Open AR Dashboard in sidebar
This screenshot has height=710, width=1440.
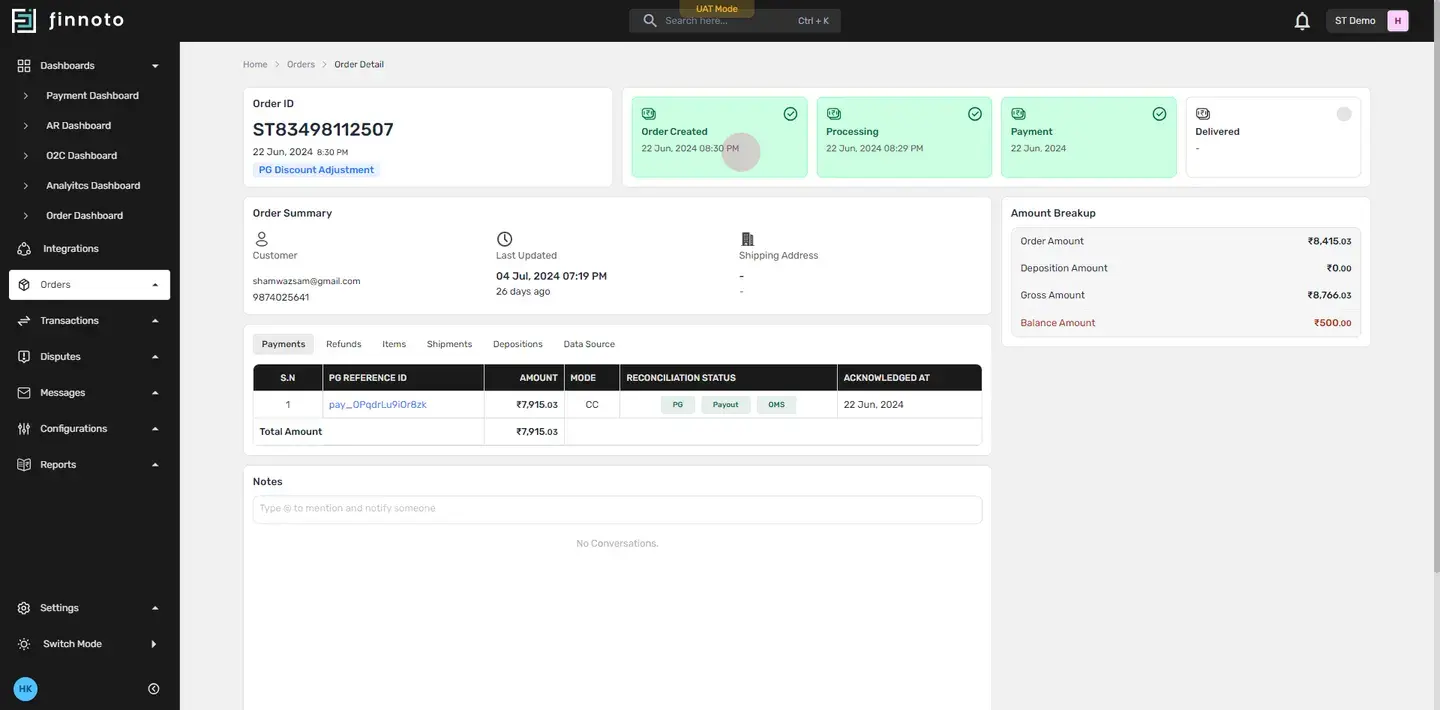click(x=78, y=126)
